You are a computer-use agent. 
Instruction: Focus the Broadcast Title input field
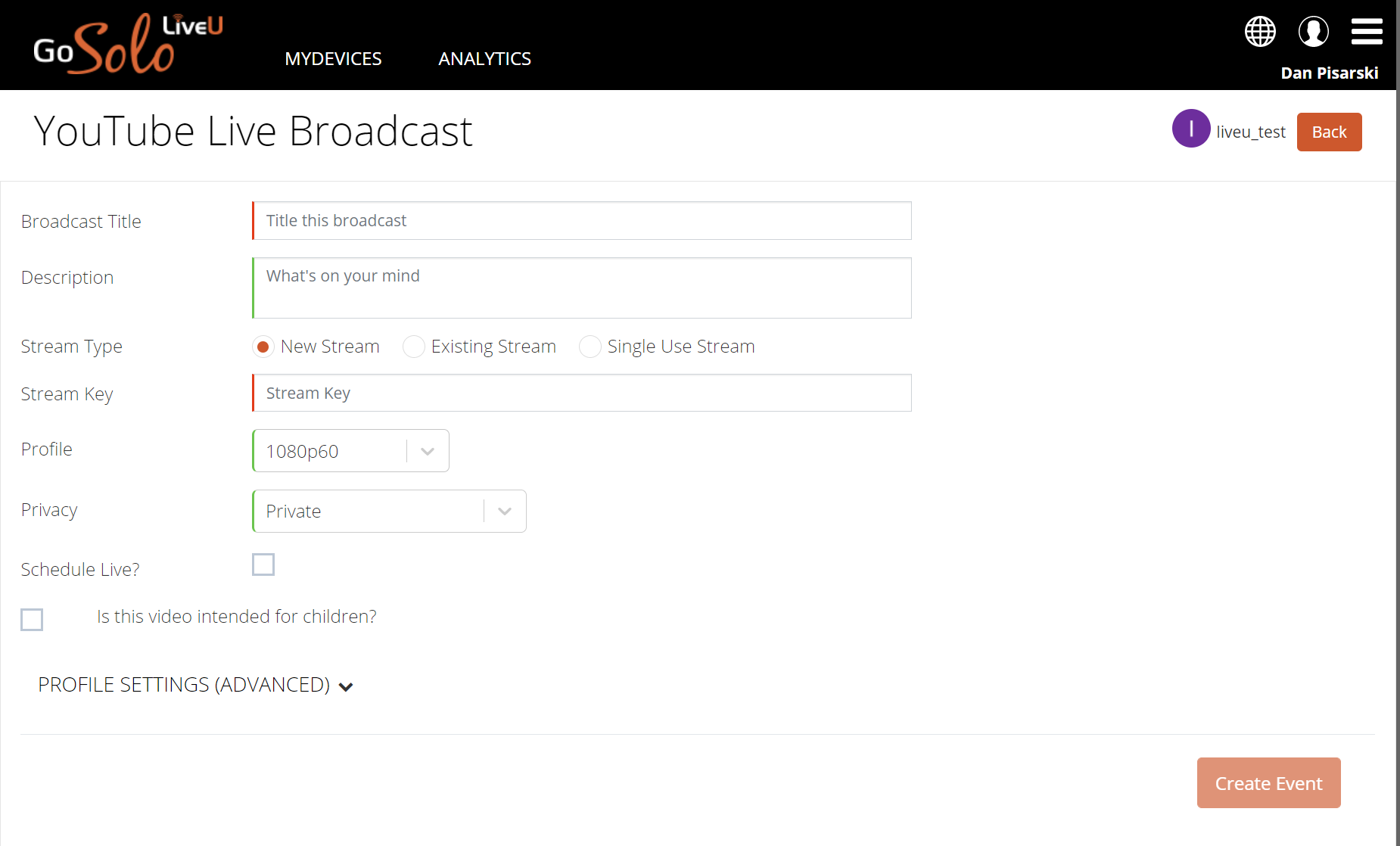[x=581, y=220]
